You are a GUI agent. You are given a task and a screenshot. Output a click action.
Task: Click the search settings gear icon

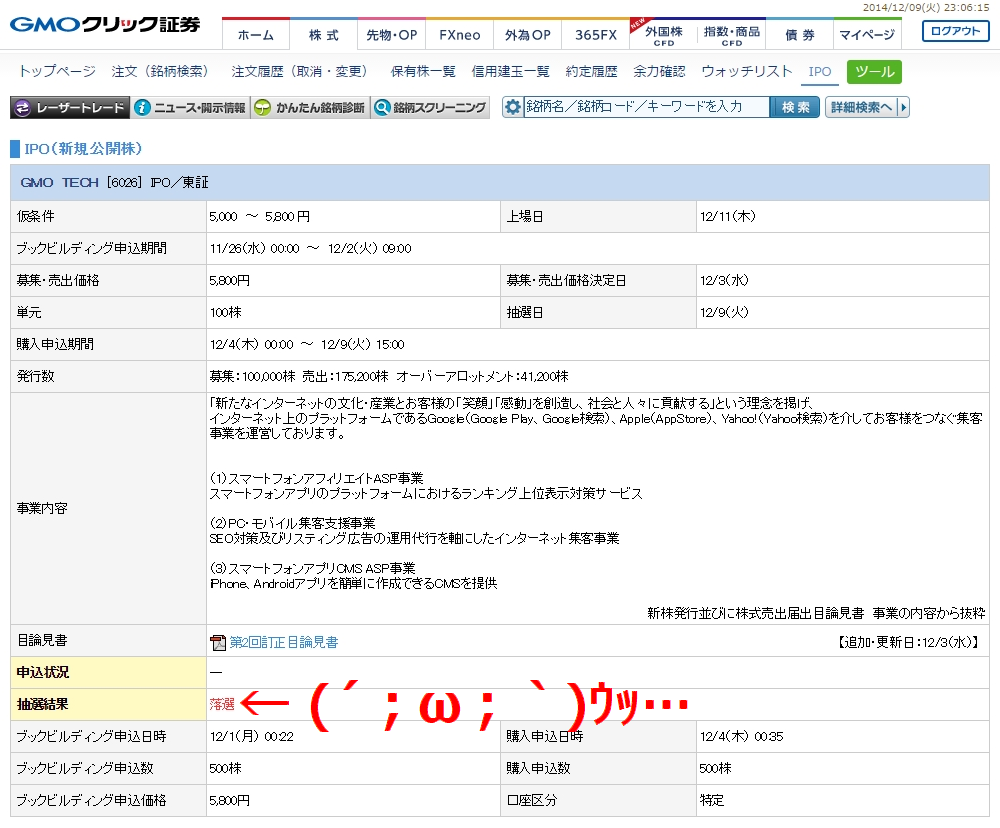point(513,108)
